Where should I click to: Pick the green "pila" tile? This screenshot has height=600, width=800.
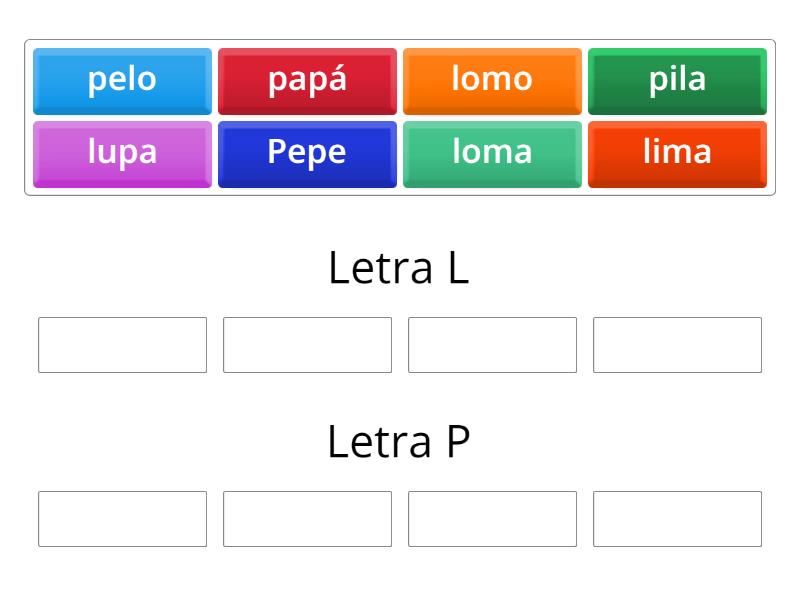[x=677, y=80]
